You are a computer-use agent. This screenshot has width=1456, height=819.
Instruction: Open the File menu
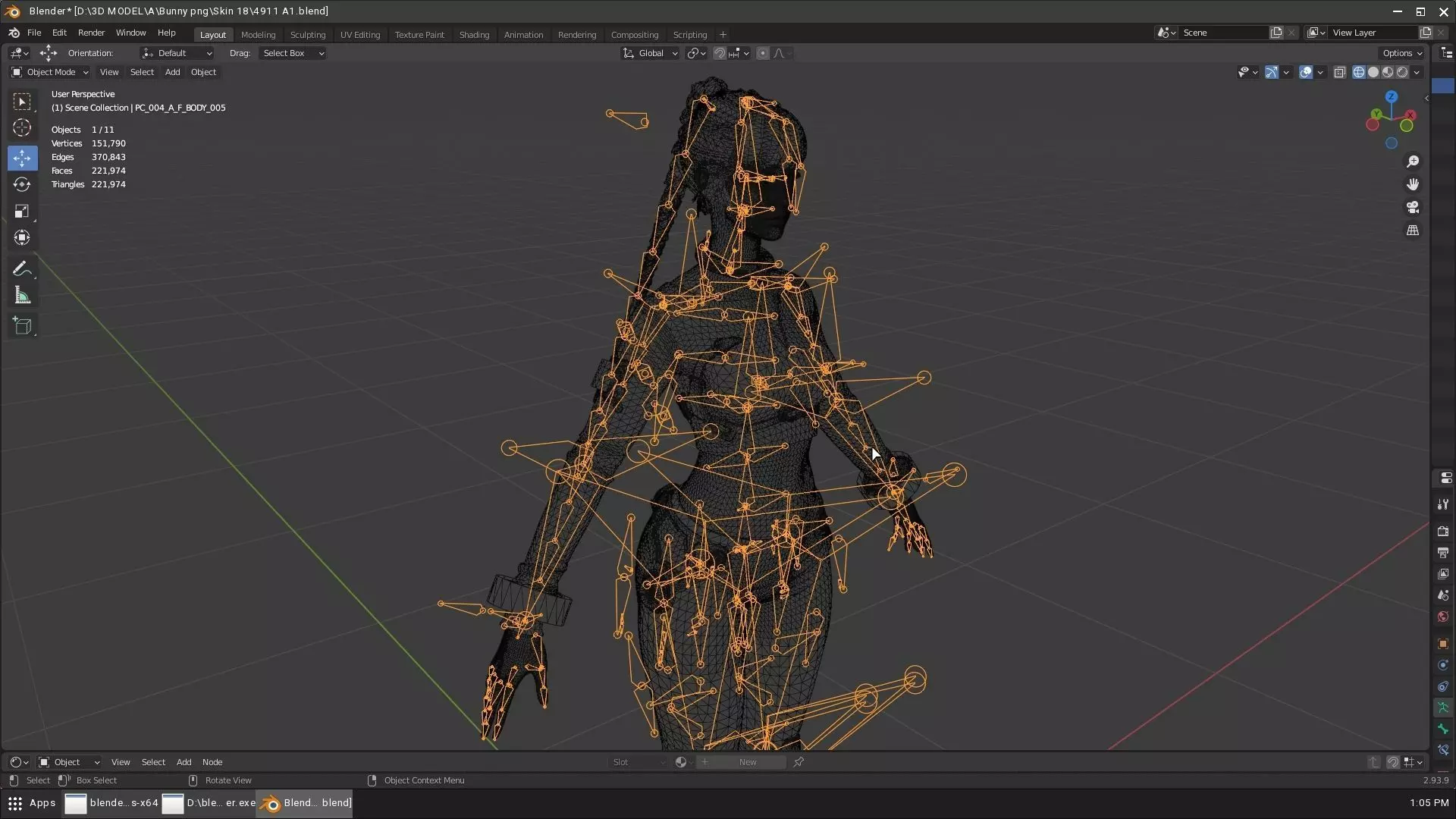34,33
